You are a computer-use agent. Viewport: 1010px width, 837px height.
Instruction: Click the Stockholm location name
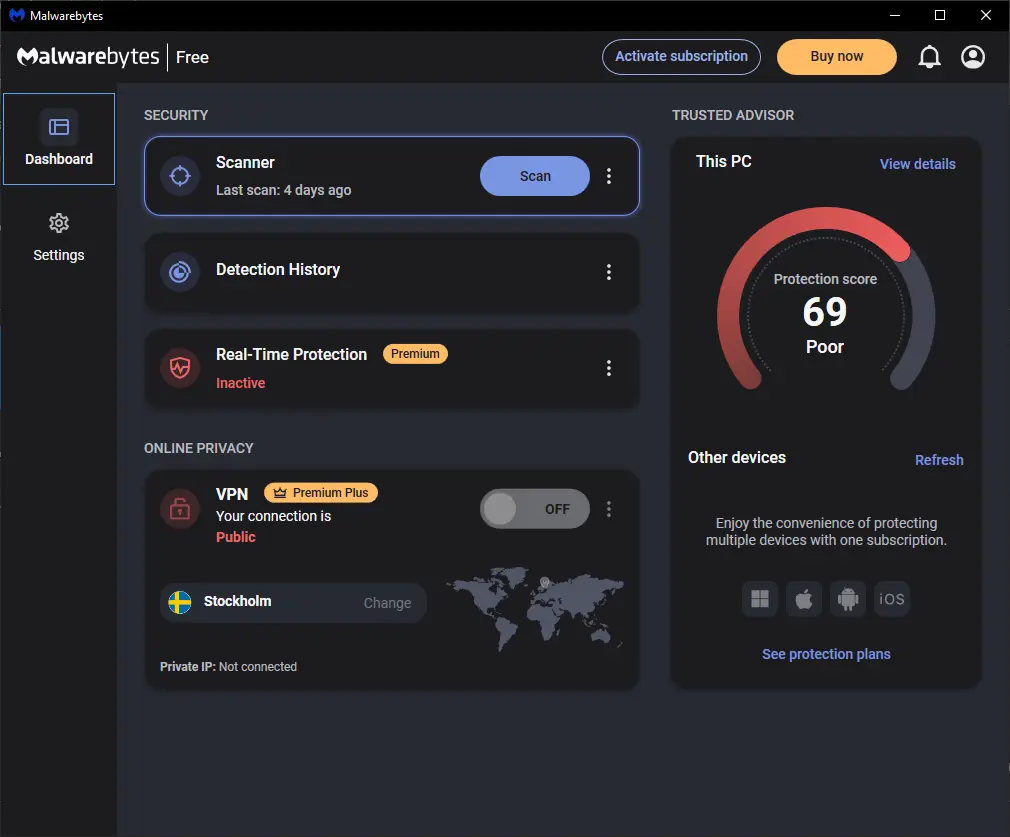pyautogui.click(x=237, y=601)
